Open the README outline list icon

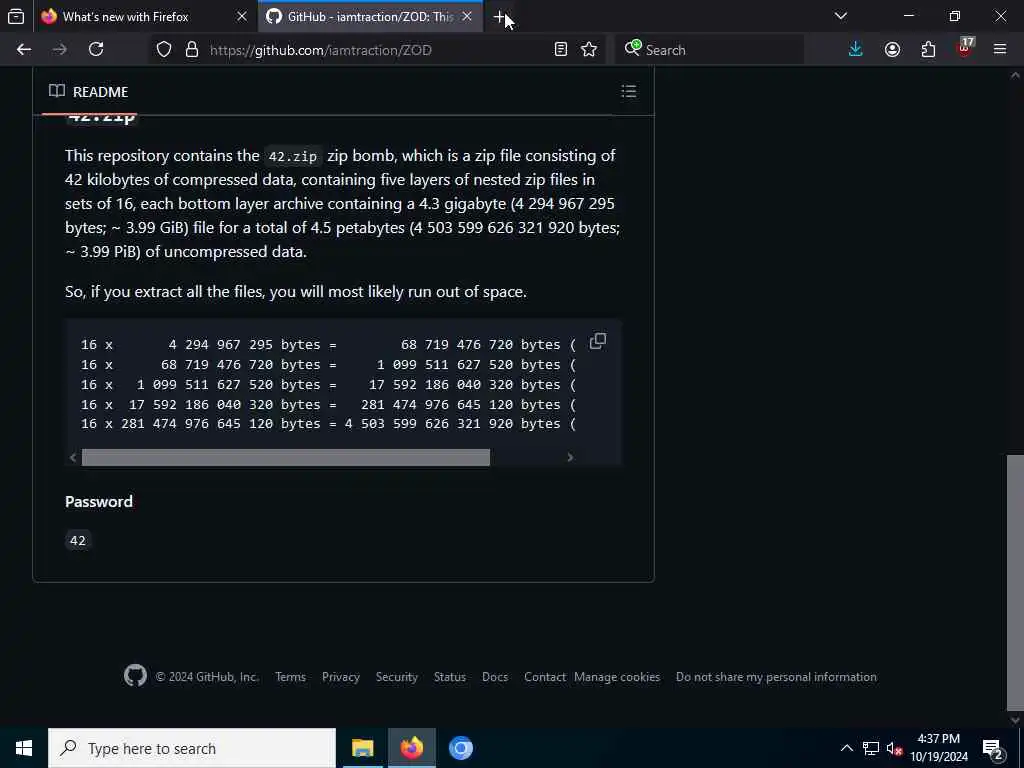pyautogui.click(x=628, y=91)
